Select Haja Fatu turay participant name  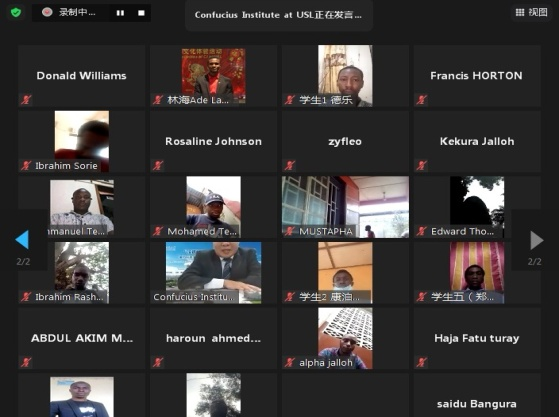coord(477,338)
